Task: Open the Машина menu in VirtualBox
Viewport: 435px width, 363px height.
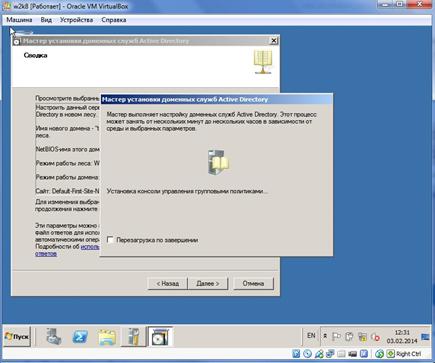Action: click(19, 20)
